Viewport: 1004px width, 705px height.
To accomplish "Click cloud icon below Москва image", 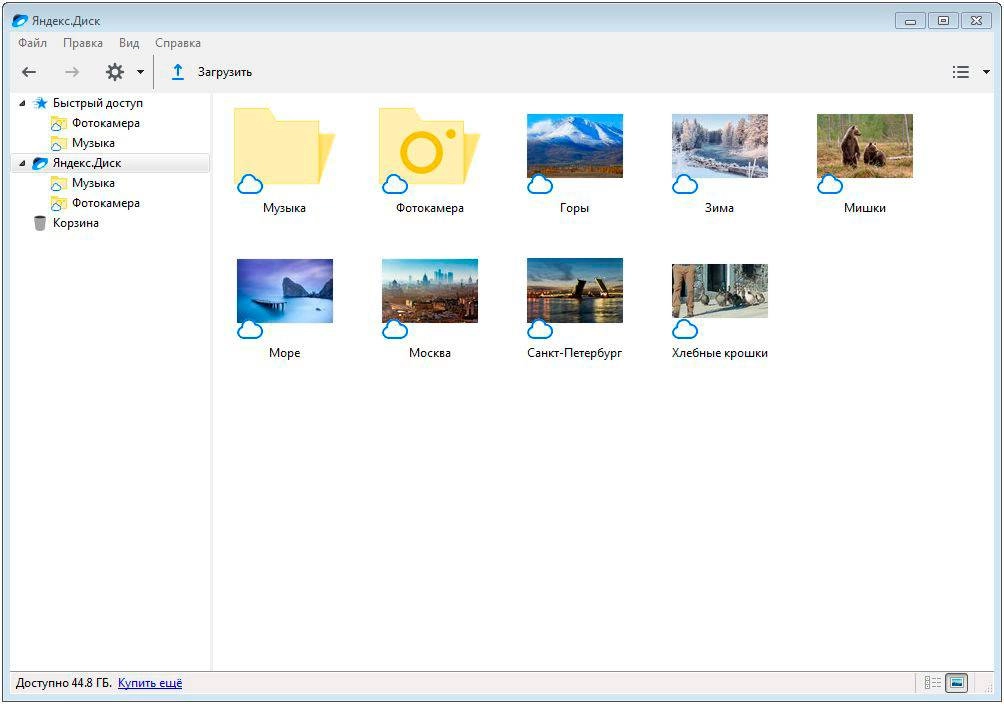I will 395,329.
